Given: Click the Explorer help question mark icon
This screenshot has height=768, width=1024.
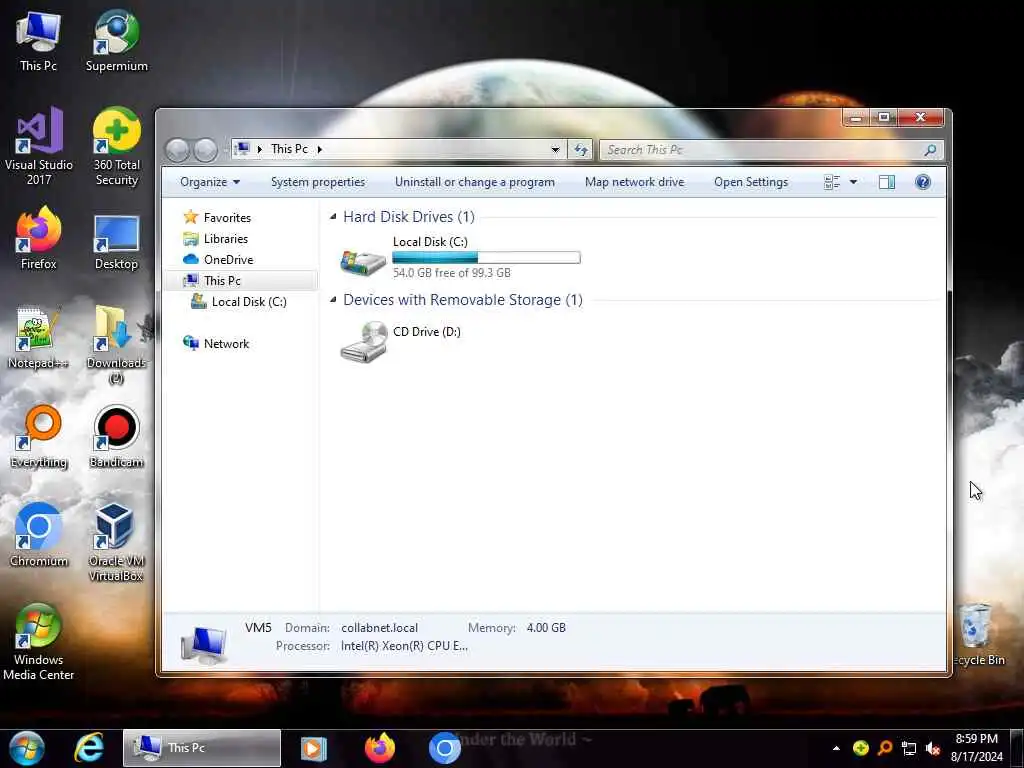Looking at the screenshot, I should [923, 182].
